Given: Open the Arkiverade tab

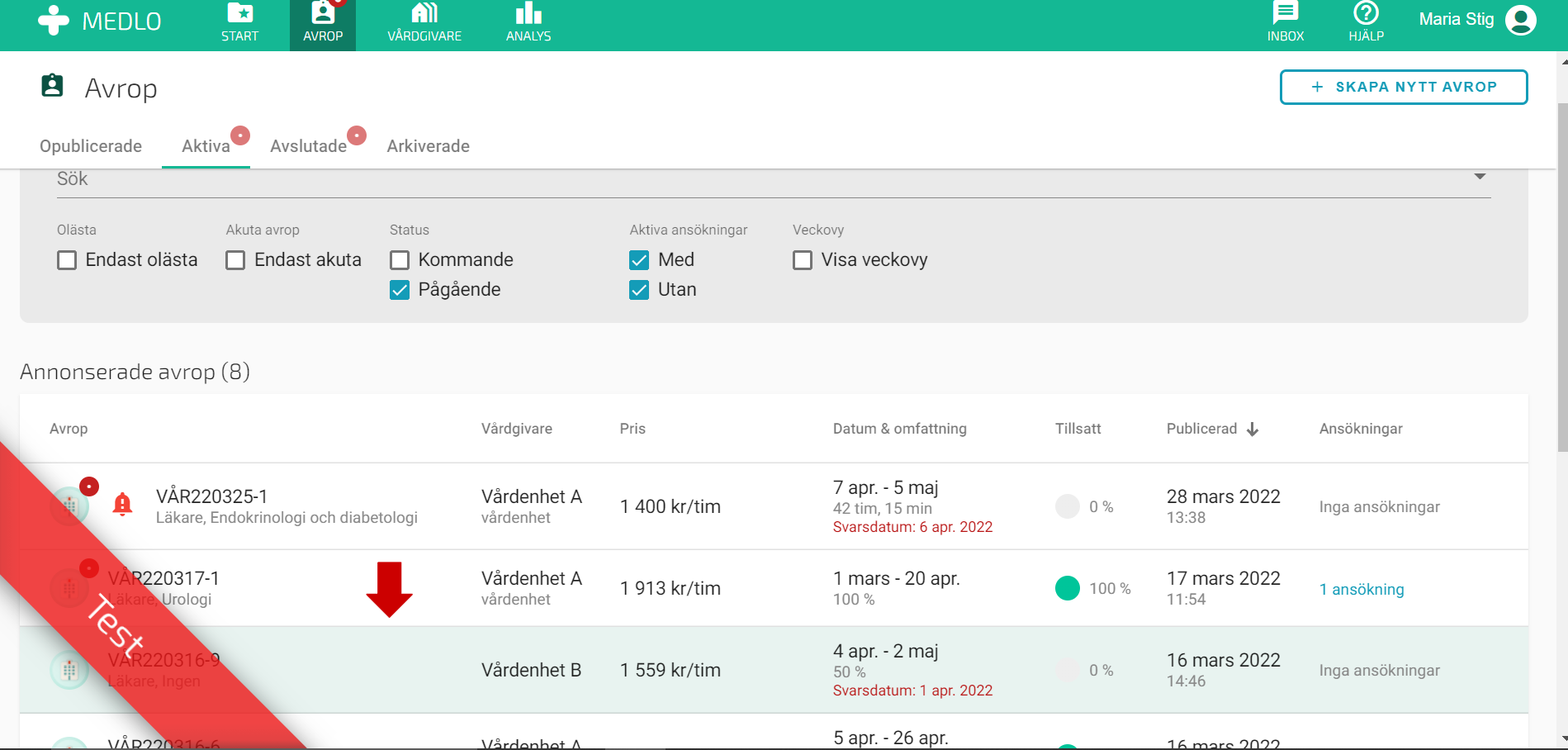Looking at the screenshot, I should 429,146.
